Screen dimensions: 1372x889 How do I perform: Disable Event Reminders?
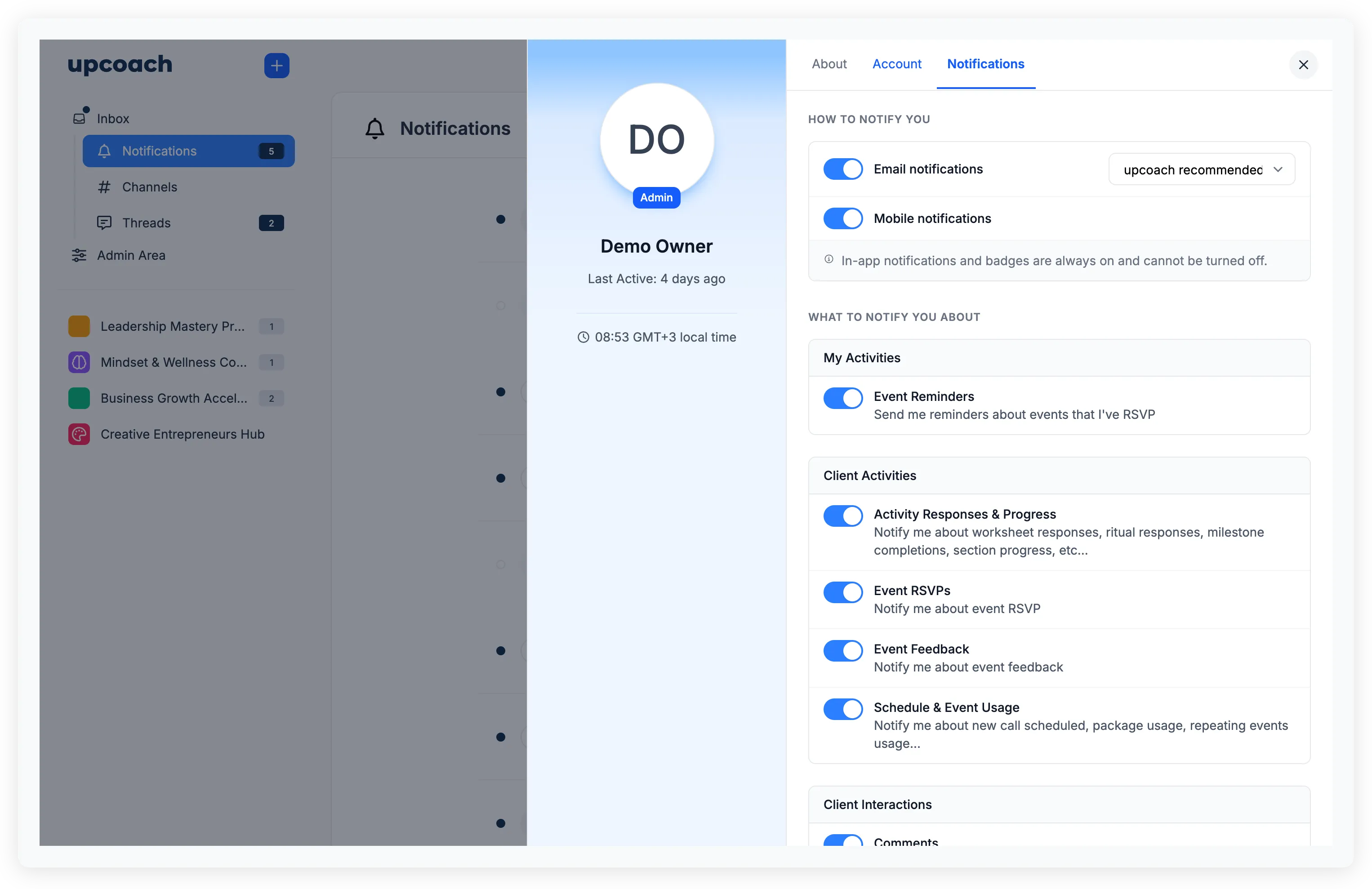[x=842, y=398]
